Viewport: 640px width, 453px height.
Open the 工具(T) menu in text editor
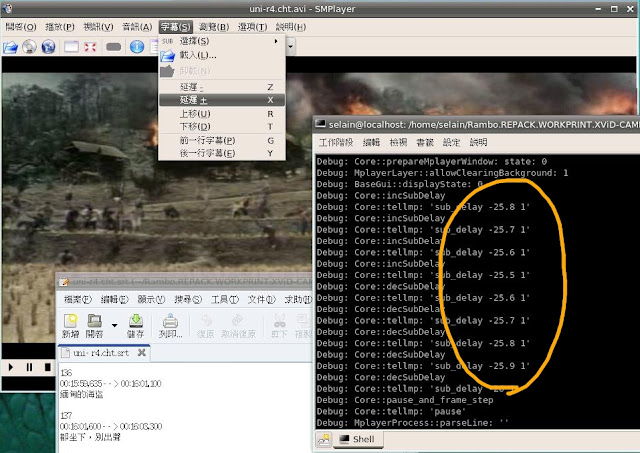[x=224, y=300]
